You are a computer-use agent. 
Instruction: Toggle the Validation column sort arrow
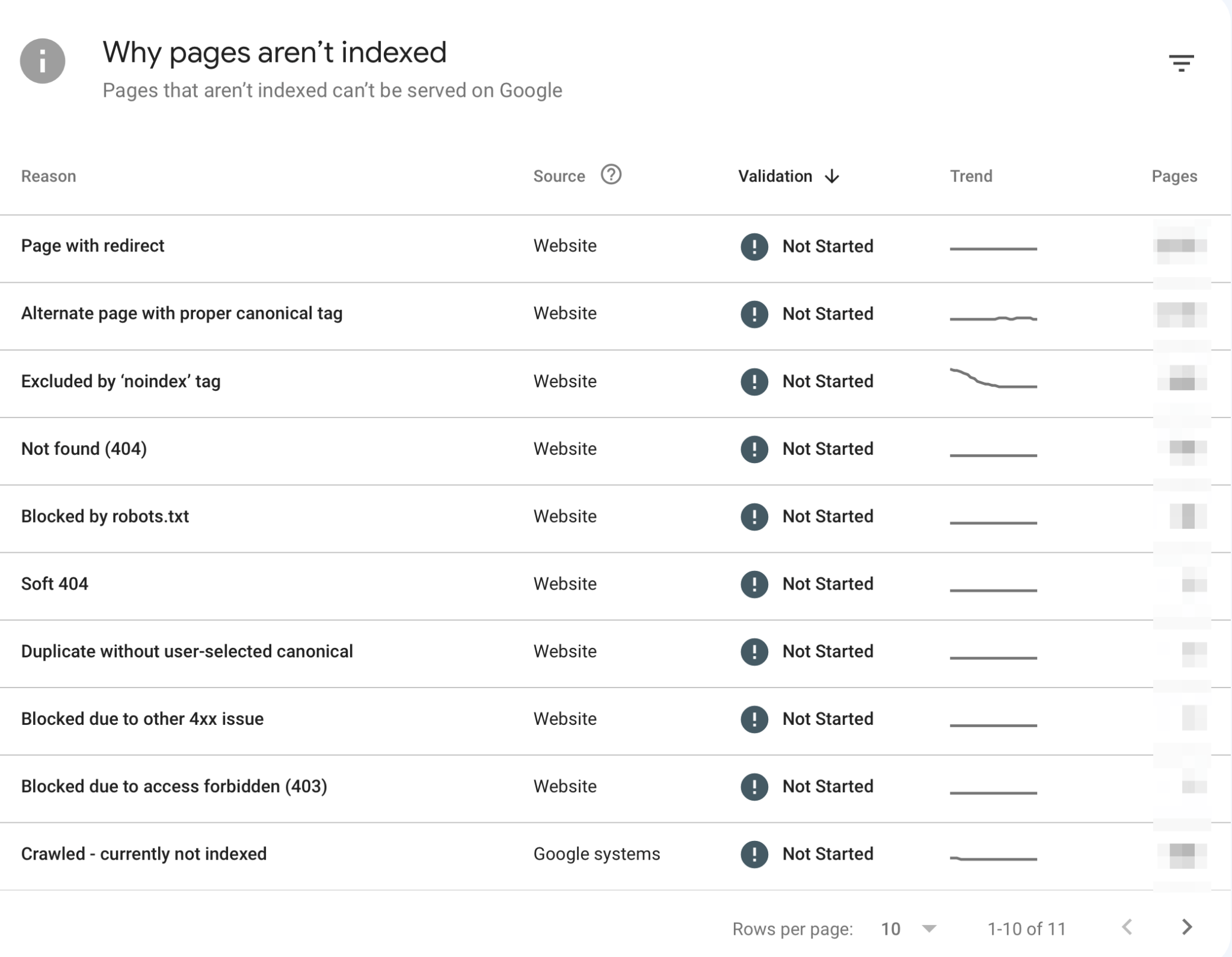pyautogui.click(x=833, y=176)
